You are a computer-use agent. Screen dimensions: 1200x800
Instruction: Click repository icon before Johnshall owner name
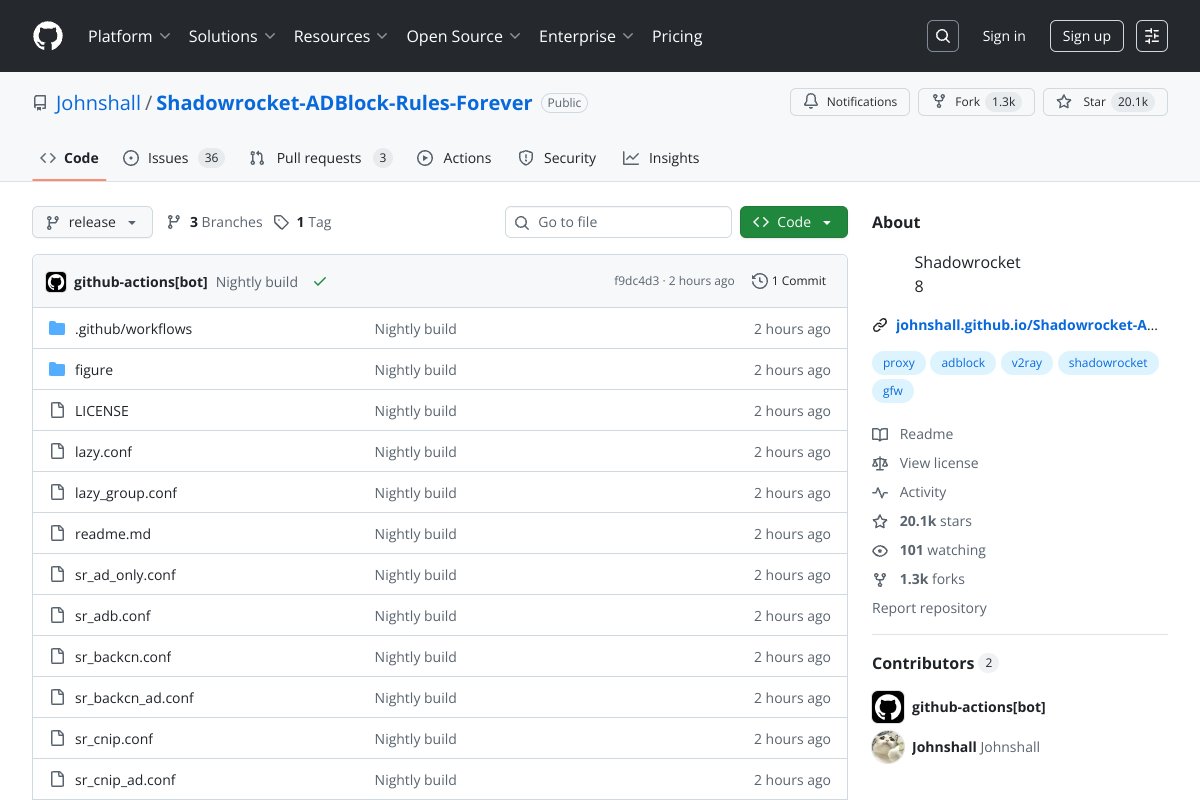point(40,103)
